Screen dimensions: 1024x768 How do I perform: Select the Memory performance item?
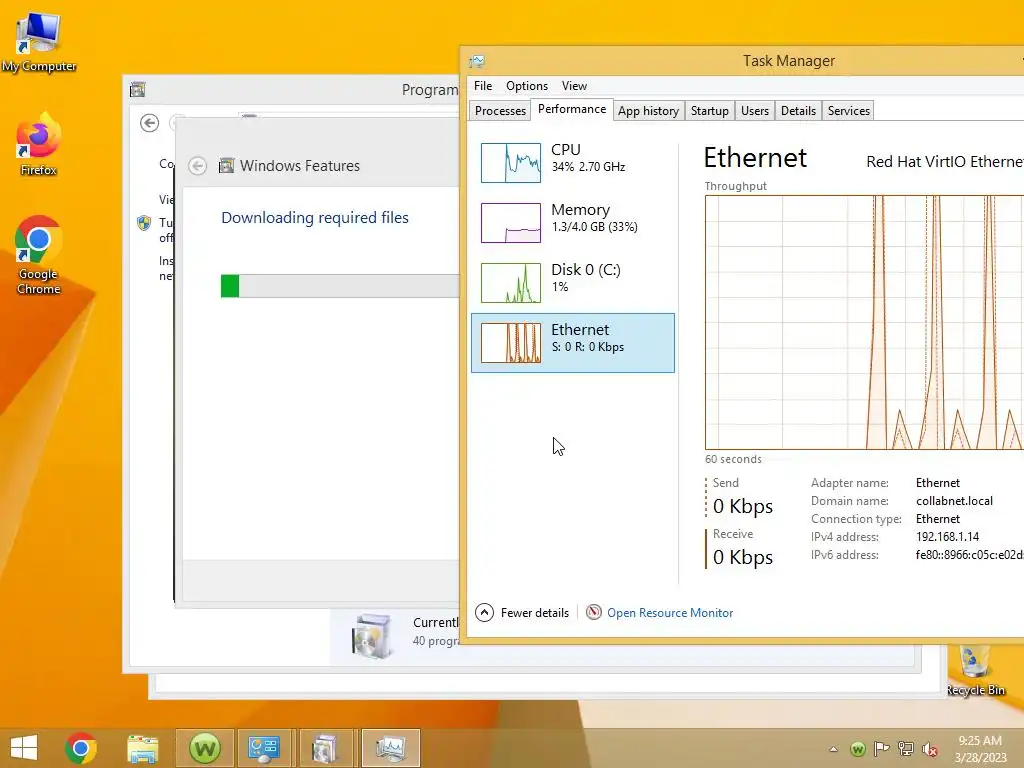point(573,223)
